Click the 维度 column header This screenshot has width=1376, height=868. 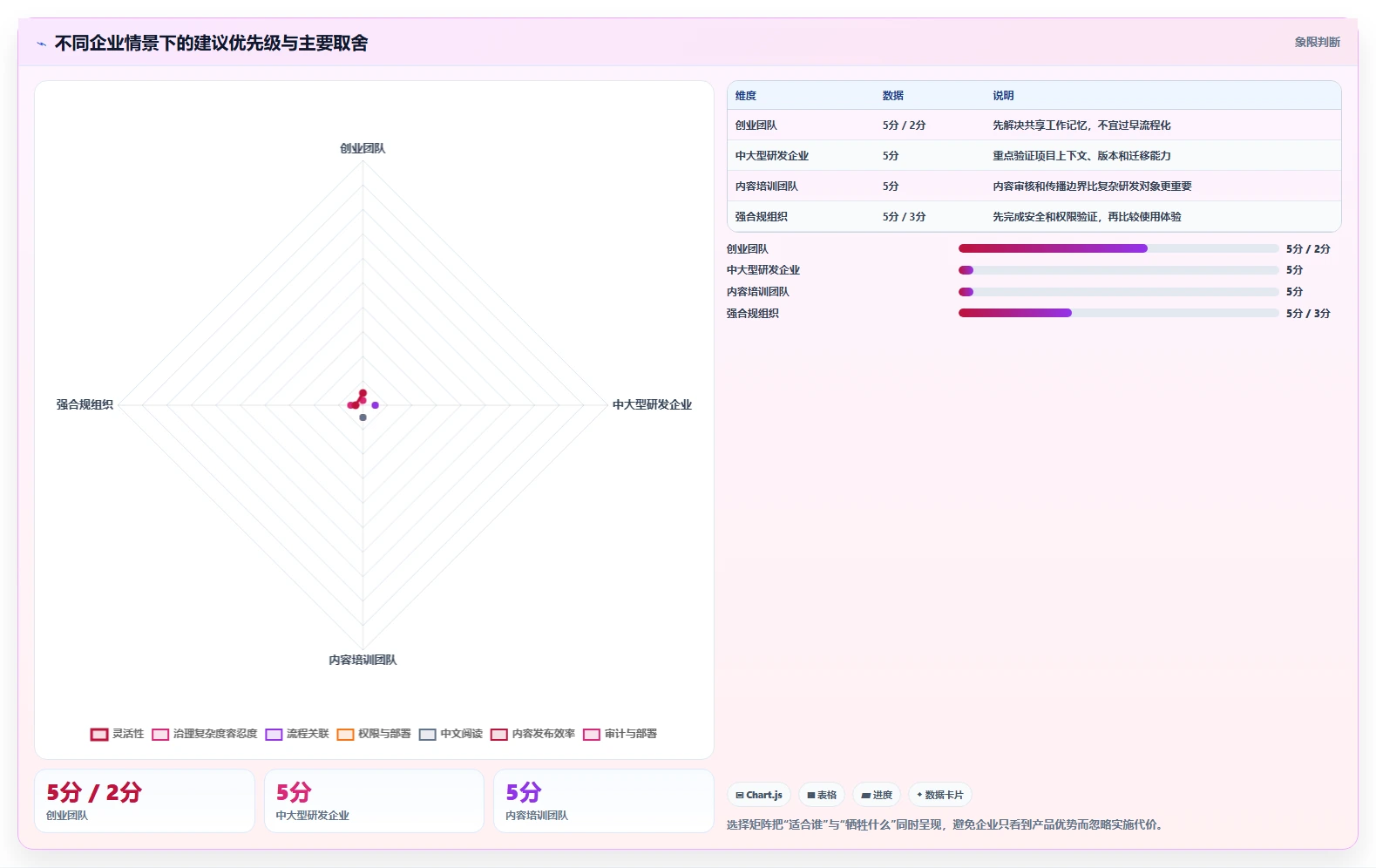(746, 96)
